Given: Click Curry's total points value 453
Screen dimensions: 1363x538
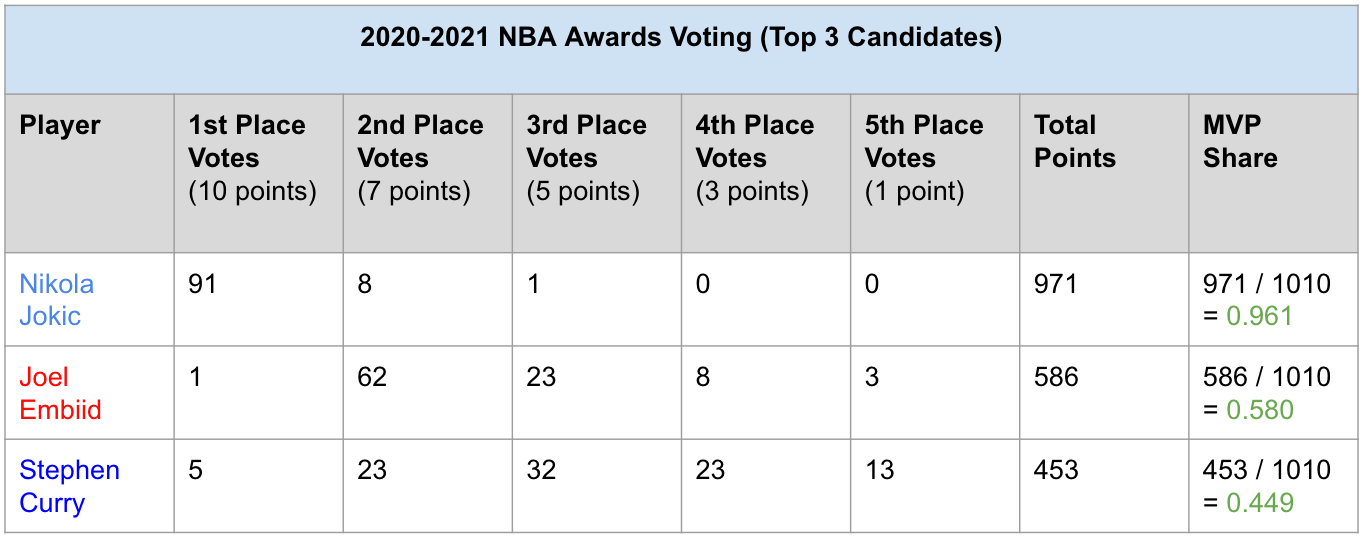Looking at the screenshot, I should [x=1056, y=470].
